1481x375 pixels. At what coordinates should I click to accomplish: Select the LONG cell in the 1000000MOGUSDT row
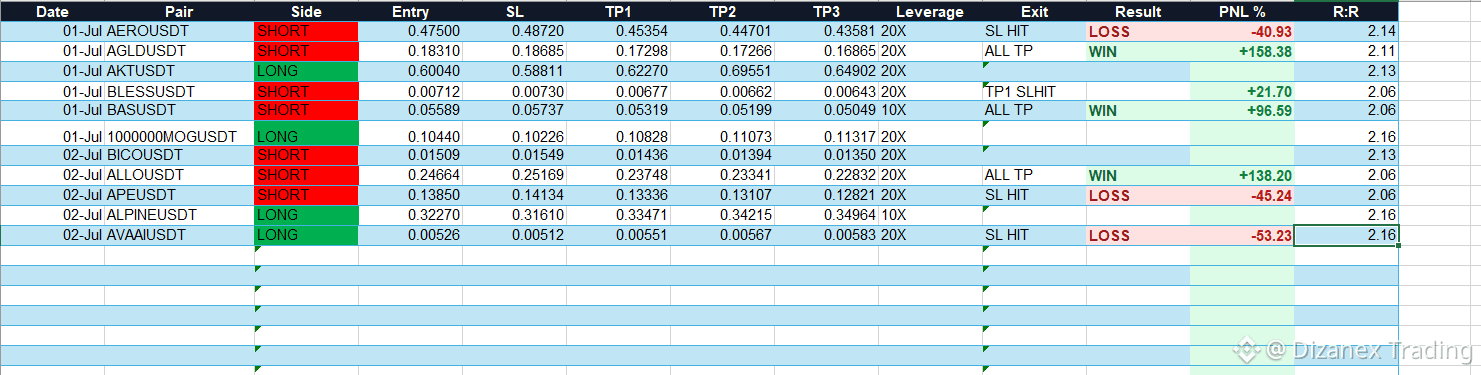pyautogui.click(x=306, y=133)
